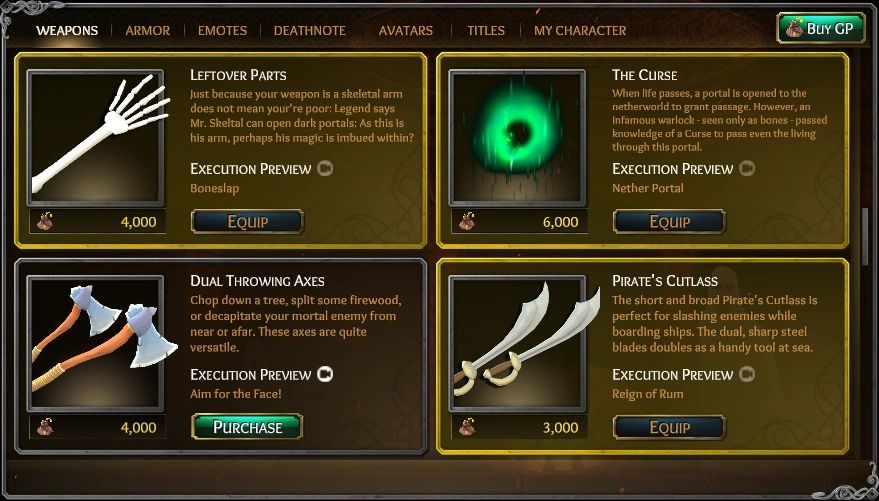Play the Reign of Rum preview camera icon

click(747, 374)
